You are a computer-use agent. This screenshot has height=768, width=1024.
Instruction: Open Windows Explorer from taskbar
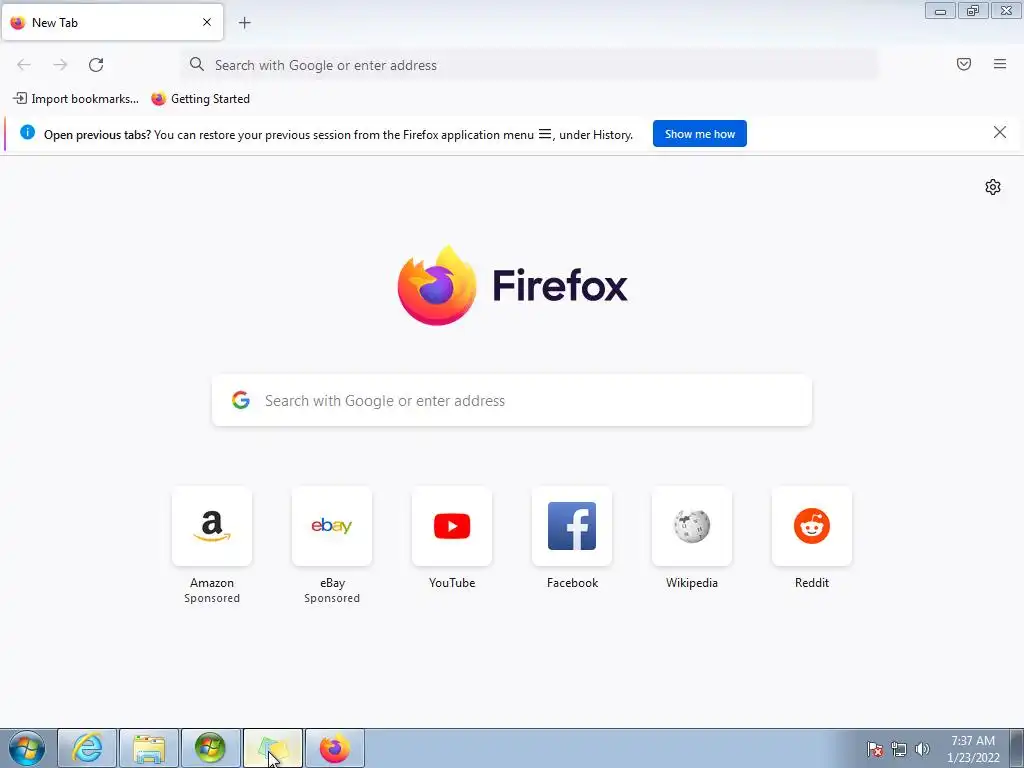click(x=149, y=748)
